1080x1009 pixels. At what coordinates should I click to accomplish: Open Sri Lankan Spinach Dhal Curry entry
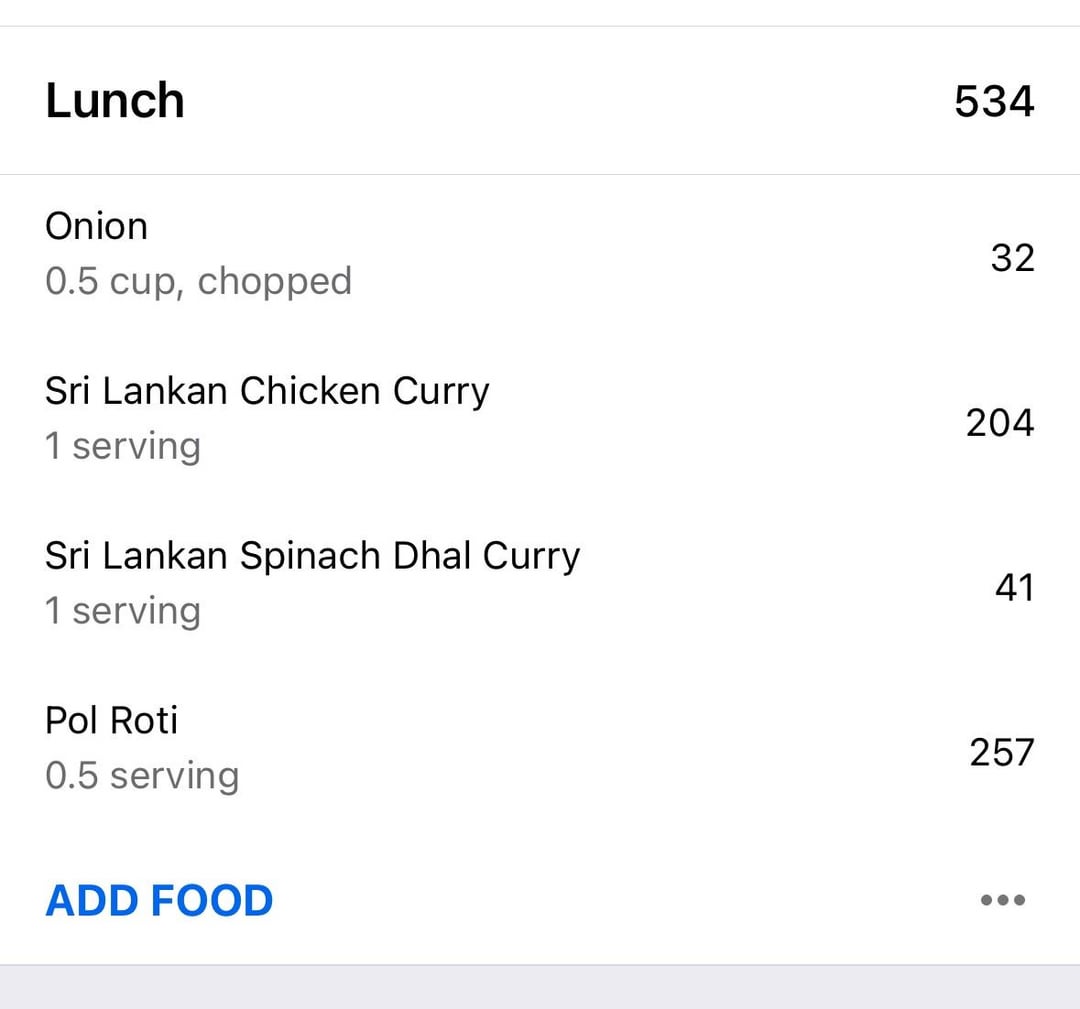click(x=540, y=583)
